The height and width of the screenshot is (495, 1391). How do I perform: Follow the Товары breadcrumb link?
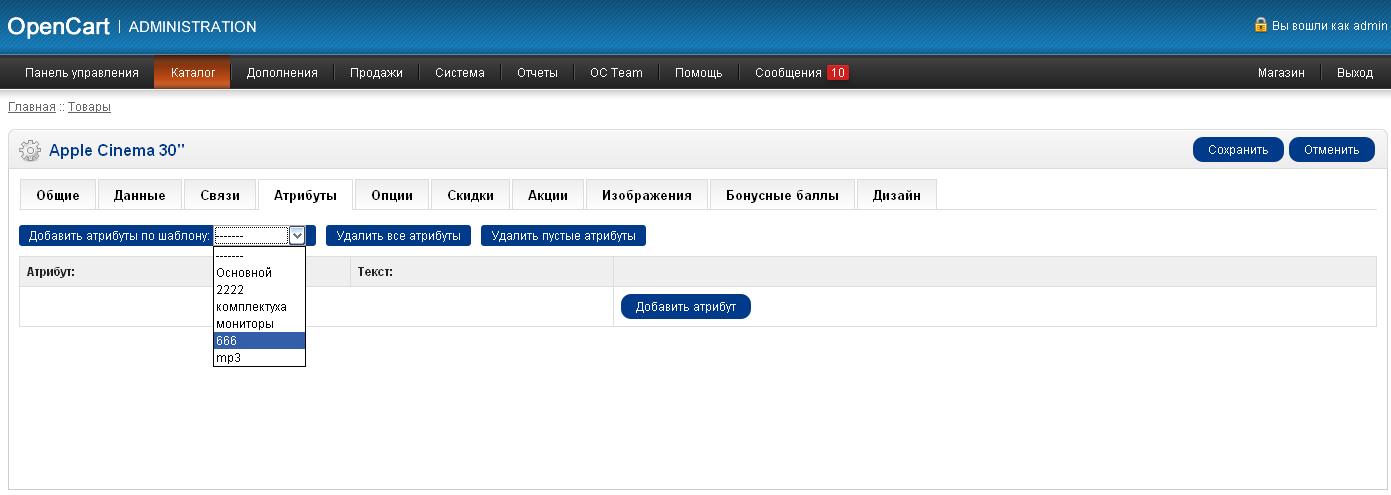[x=89, y=106]
